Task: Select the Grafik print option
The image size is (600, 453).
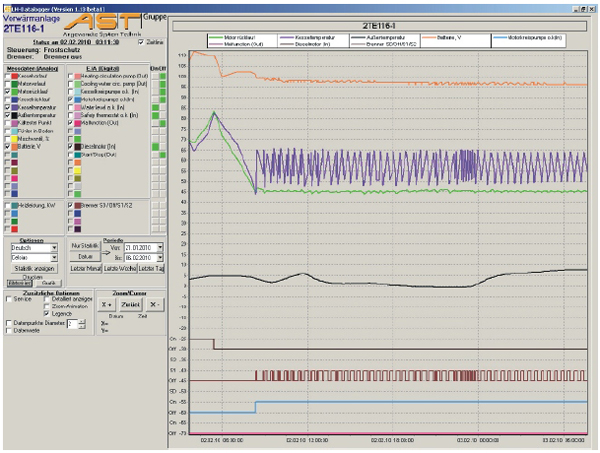Action: (49, 284)
